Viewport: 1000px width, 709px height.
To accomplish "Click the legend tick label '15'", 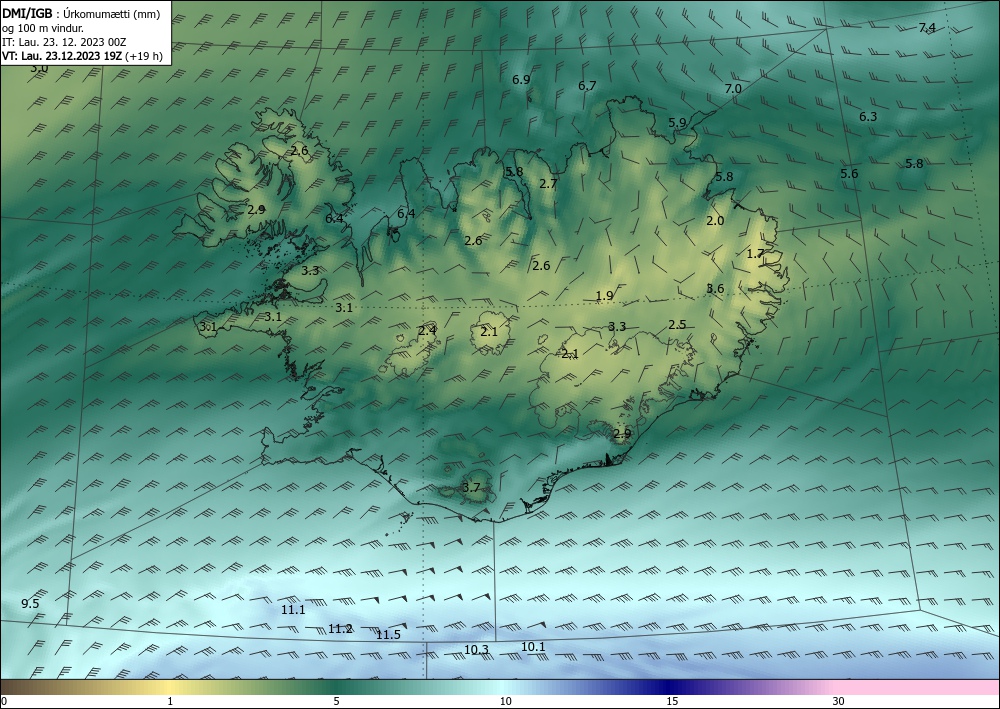I will [672, 701].
